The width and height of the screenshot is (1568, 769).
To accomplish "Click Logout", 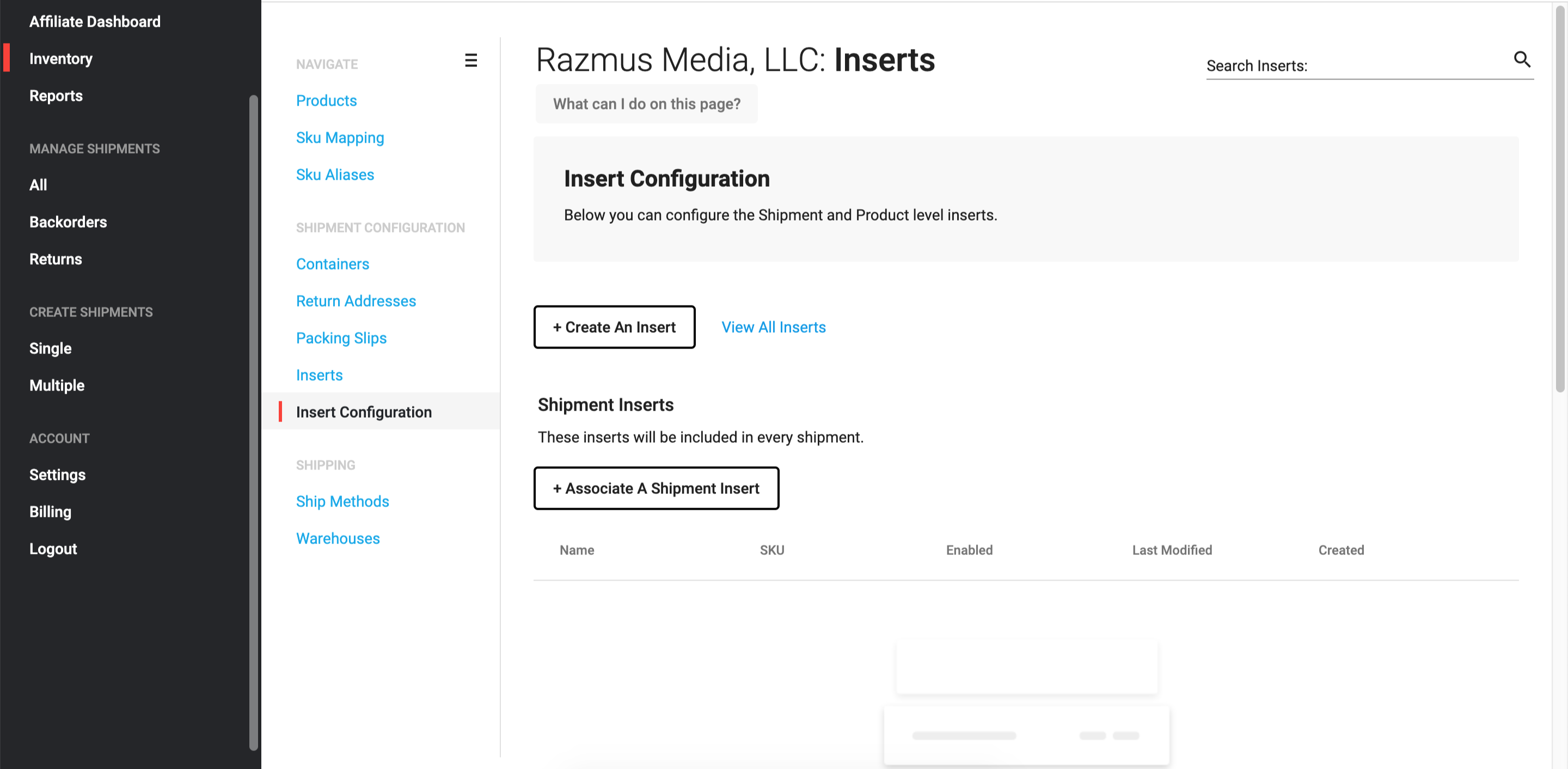I will coord(53,549).
